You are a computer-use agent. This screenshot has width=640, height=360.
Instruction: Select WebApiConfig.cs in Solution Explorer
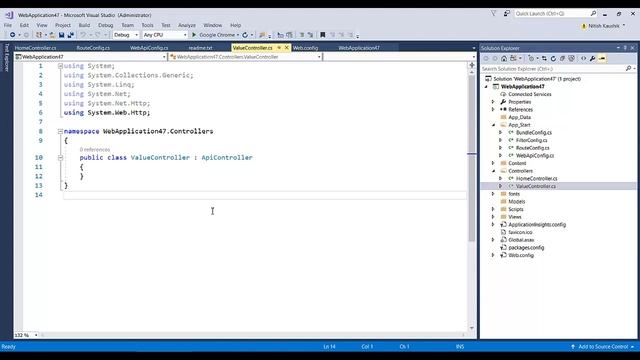click(x=535, y=156)
